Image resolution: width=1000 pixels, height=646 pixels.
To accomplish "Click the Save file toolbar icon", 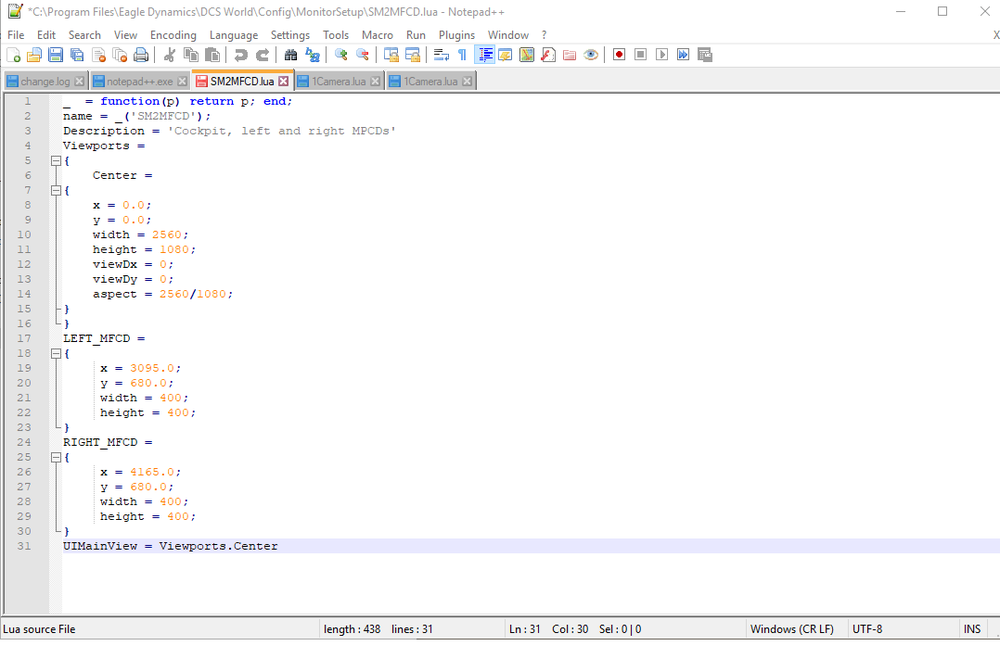I will point(56,55).
